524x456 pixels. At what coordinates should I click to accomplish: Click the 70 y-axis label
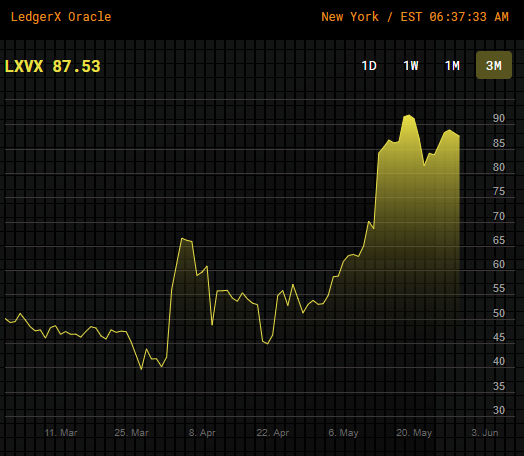pyautogui.click(x=499, y=216)
